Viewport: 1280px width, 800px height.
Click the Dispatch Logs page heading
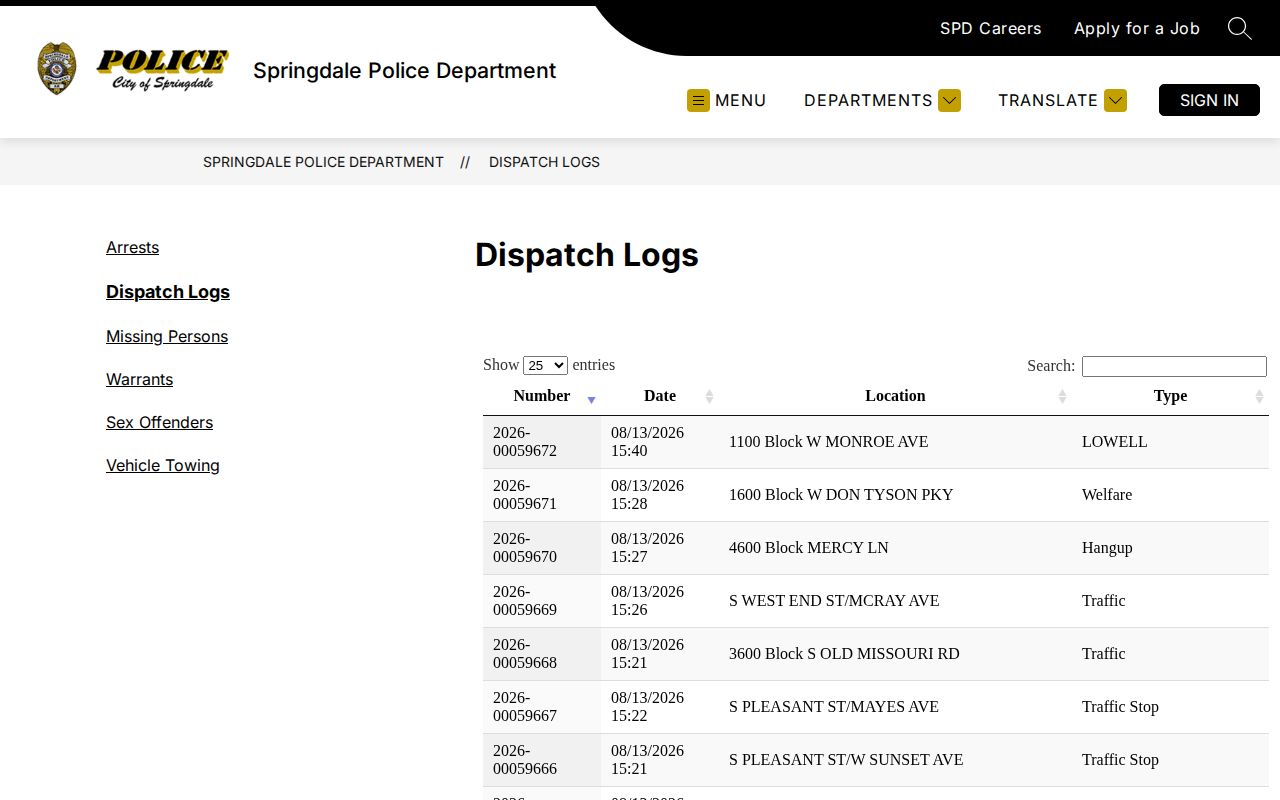coord(587,255)
